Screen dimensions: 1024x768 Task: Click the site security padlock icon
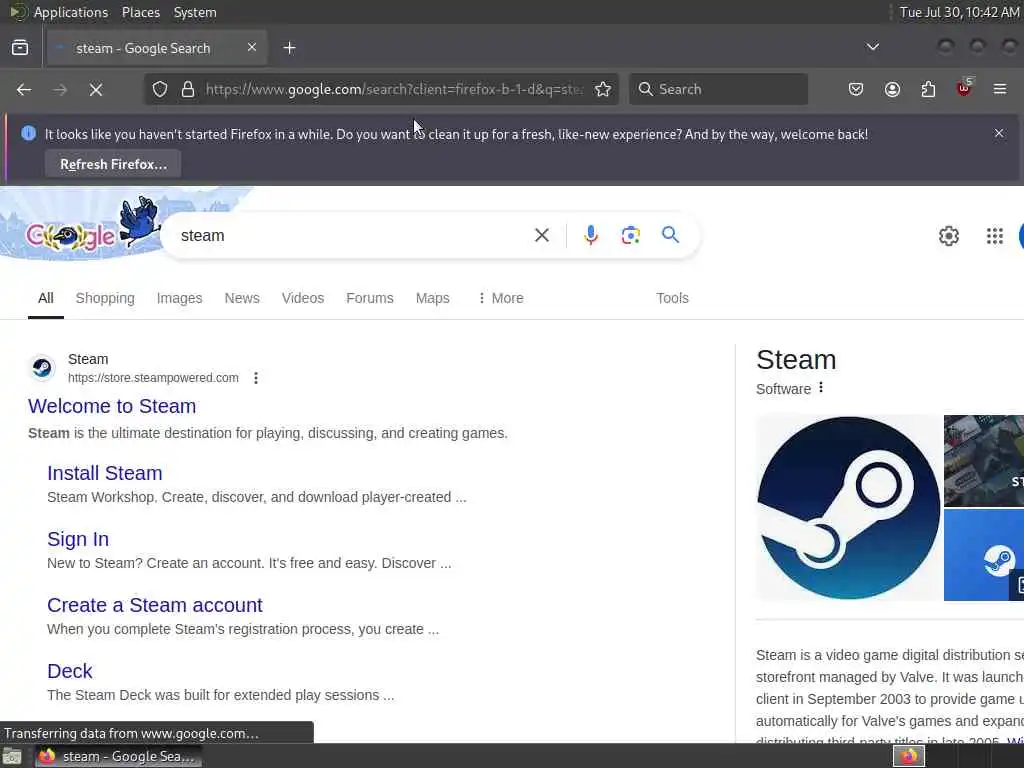coord(188,89)
